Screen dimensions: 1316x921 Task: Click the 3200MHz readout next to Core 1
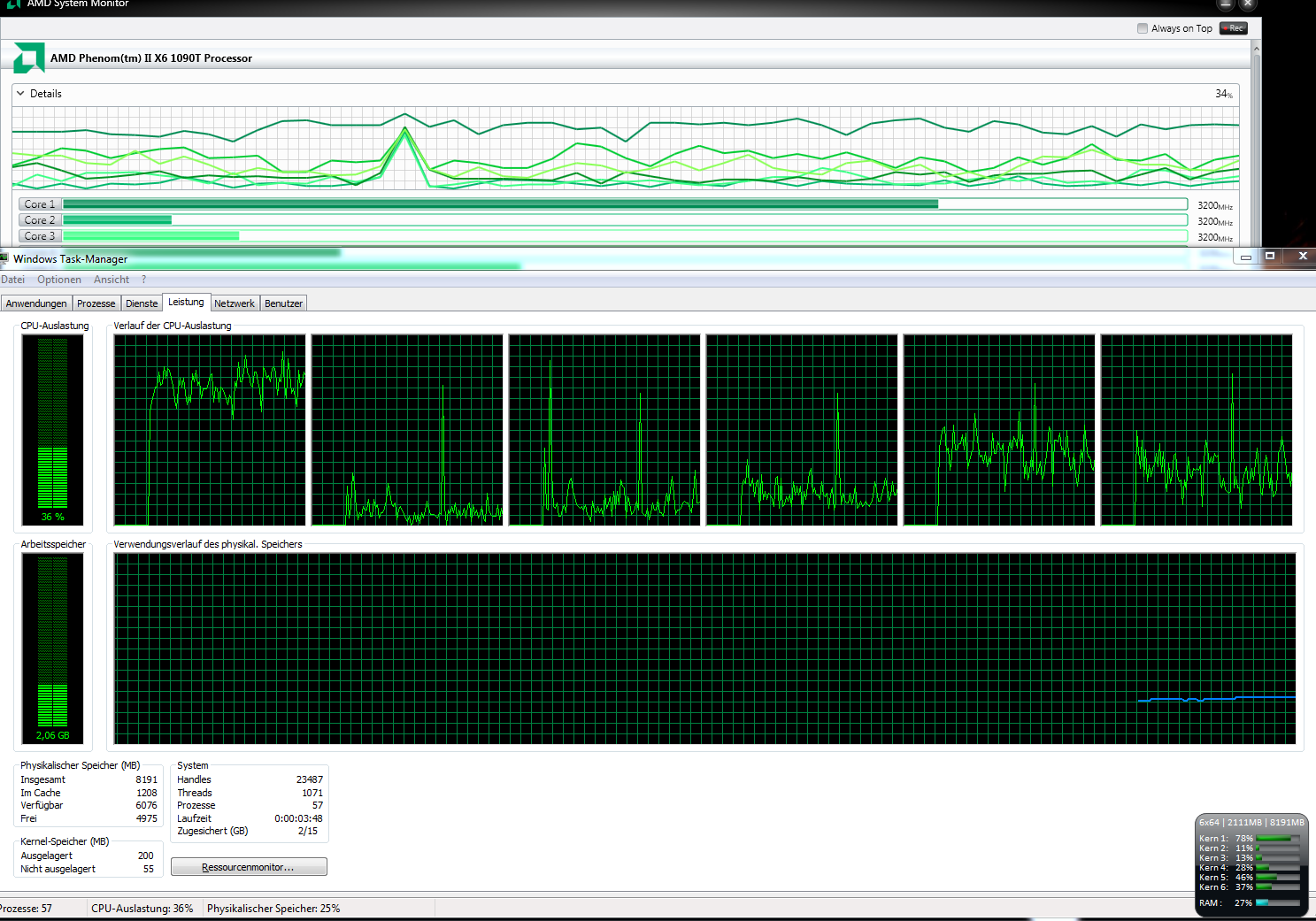[1215, 205]
